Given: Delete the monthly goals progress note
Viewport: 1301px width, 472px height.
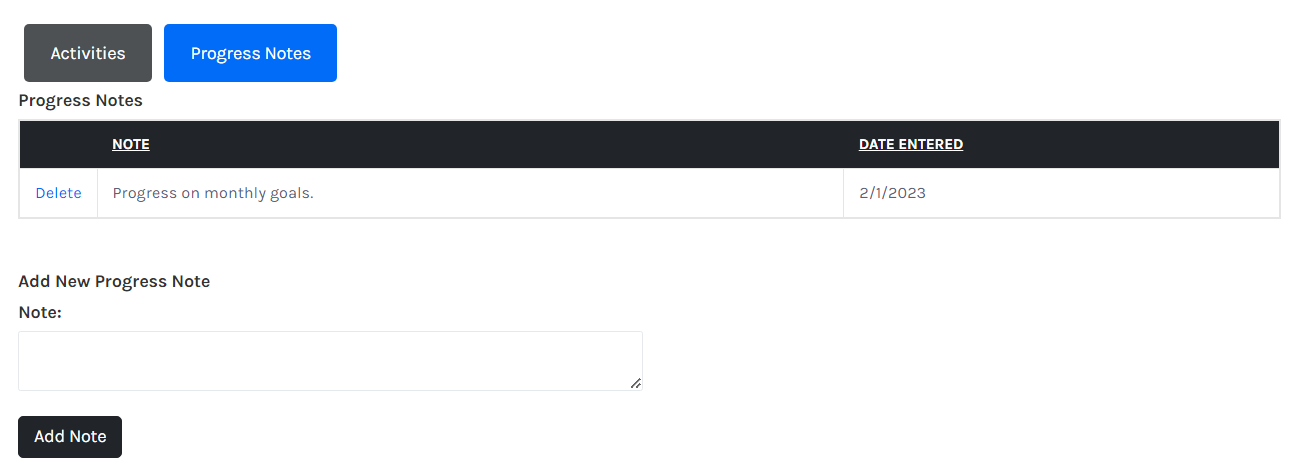Looking at the screenshot, I should click(59, 193).
